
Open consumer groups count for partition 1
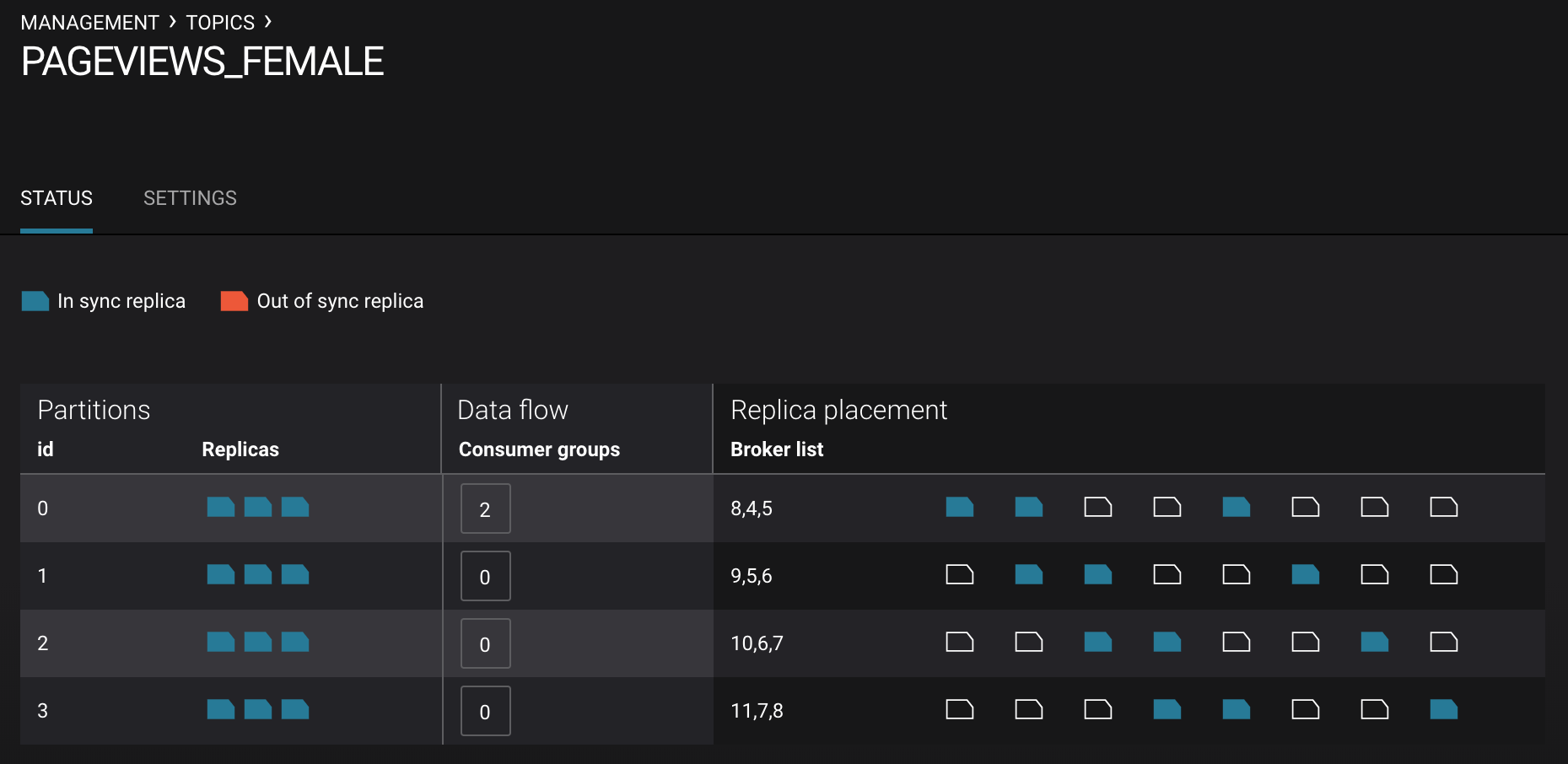click(485, 576)
